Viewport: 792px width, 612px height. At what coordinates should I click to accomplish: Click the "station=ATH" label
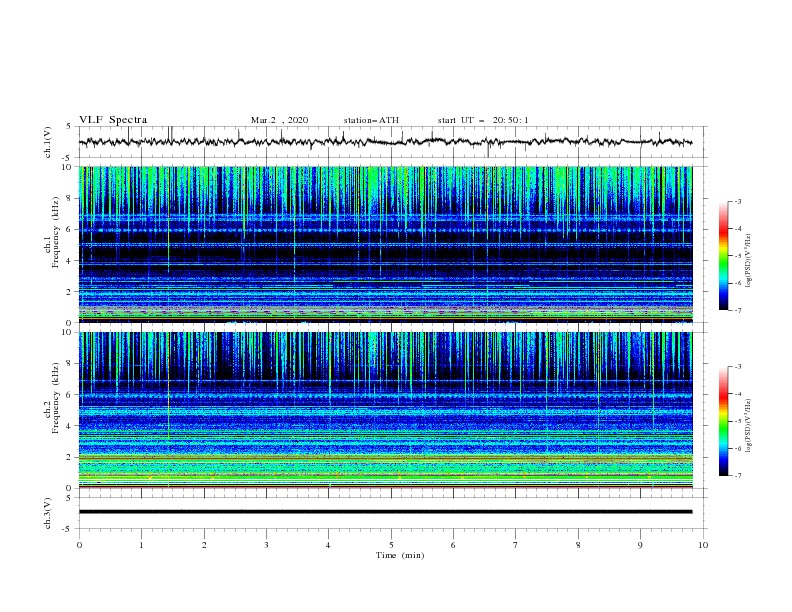point(371,120)
